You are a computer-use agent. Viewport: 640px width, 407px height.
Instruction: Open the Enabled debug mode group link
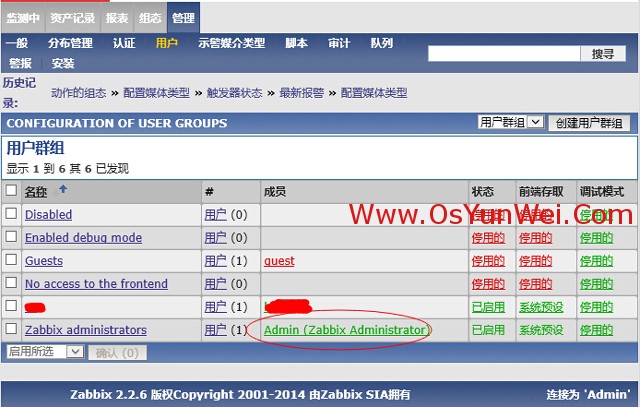[x=83, y=238]
